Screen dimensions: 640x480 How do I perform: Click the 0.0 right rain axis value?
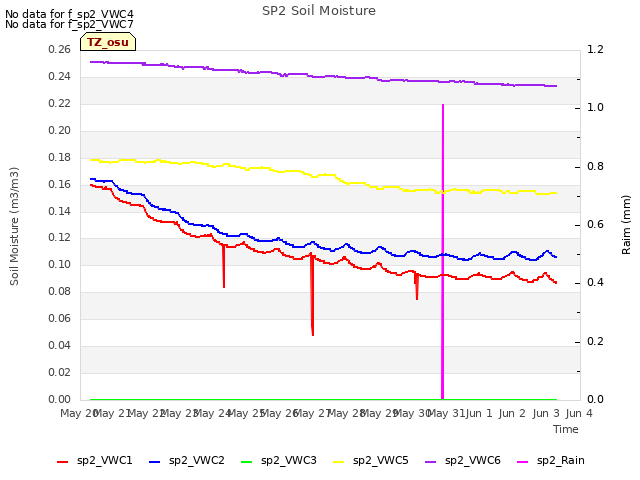tap(595, 399)
